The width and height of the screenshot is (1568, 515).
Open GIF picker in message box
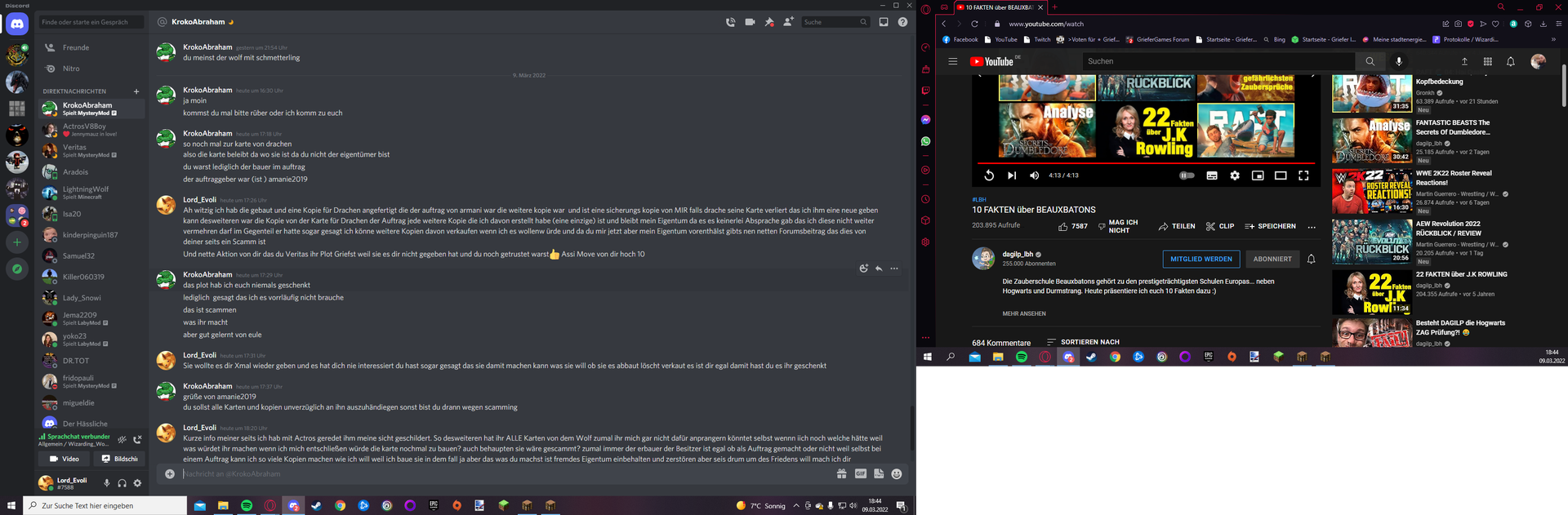click(860, 473)
